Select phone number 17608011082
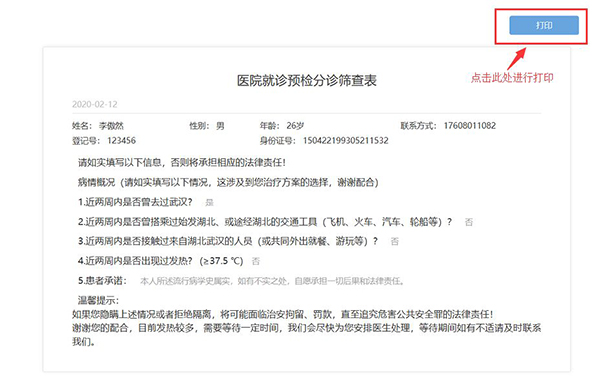Viewport: 600px width, 380px height. (x=470, y=126)
